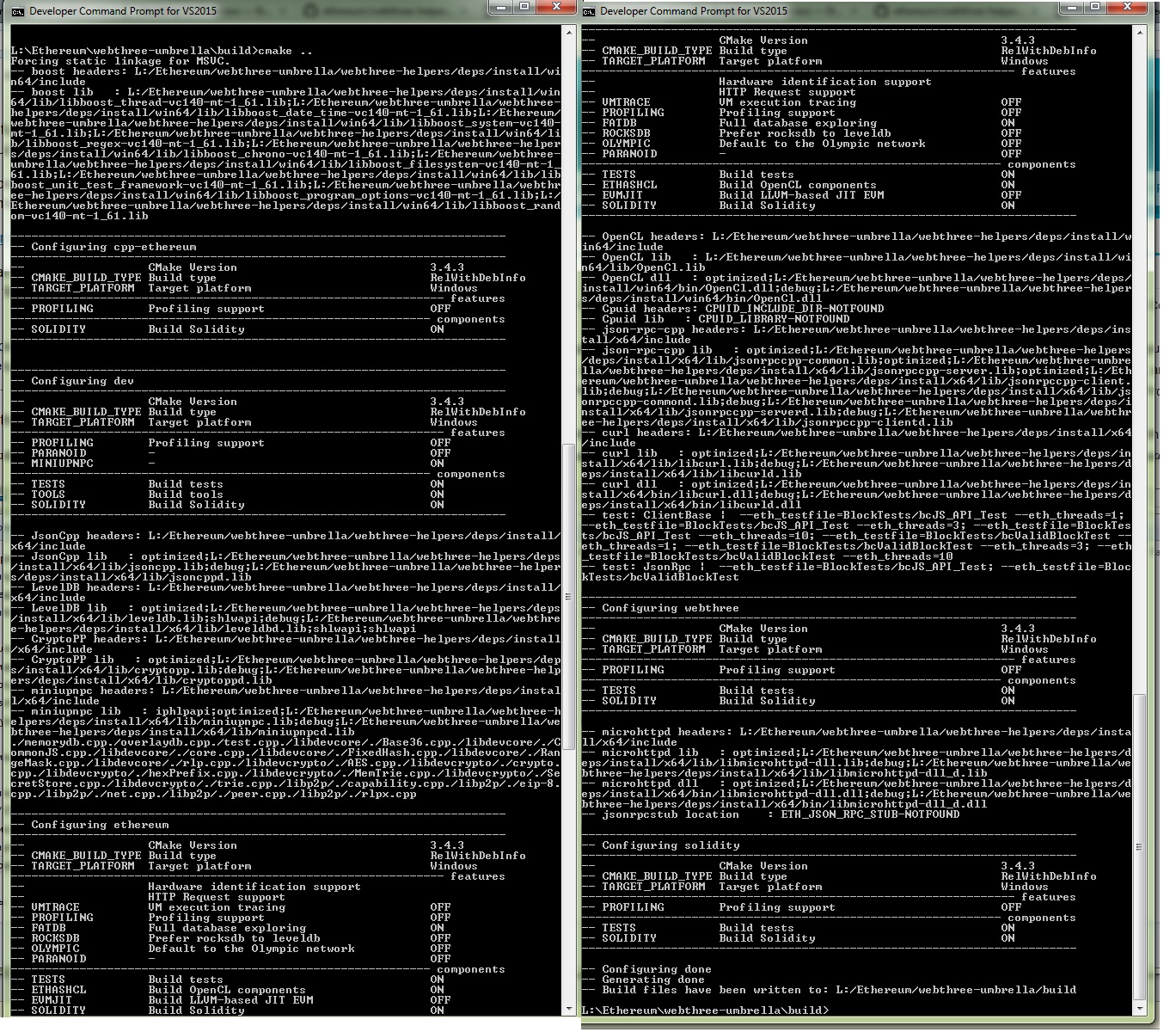This screenshot has width=1176, height=1032.
Task: Click the right window's title bar text
Action: pyautogui.click(x=693, y=11)
